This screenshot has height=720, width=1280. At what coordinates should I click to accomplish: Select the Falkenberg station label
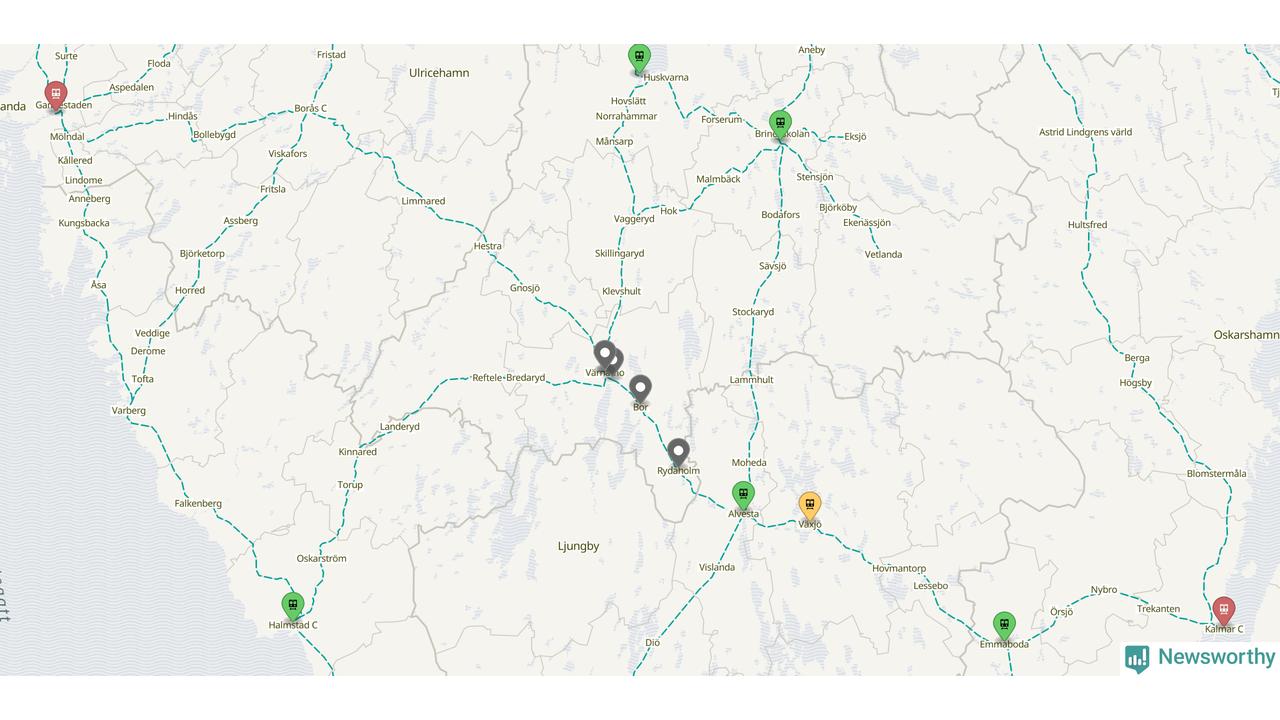tap(198, 503)
